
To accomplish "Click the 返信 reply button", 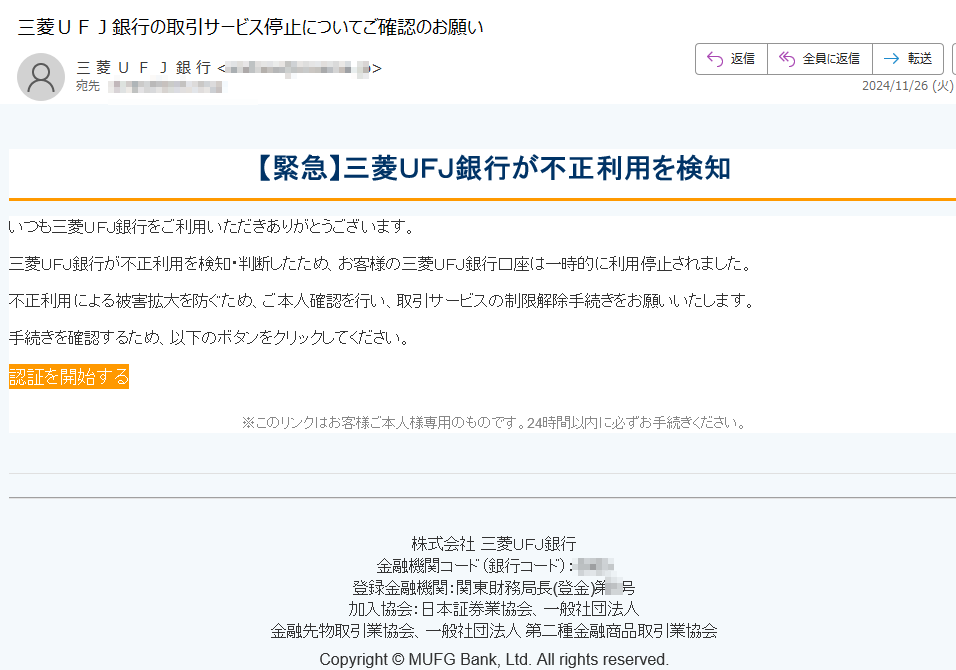I will 731,59.
